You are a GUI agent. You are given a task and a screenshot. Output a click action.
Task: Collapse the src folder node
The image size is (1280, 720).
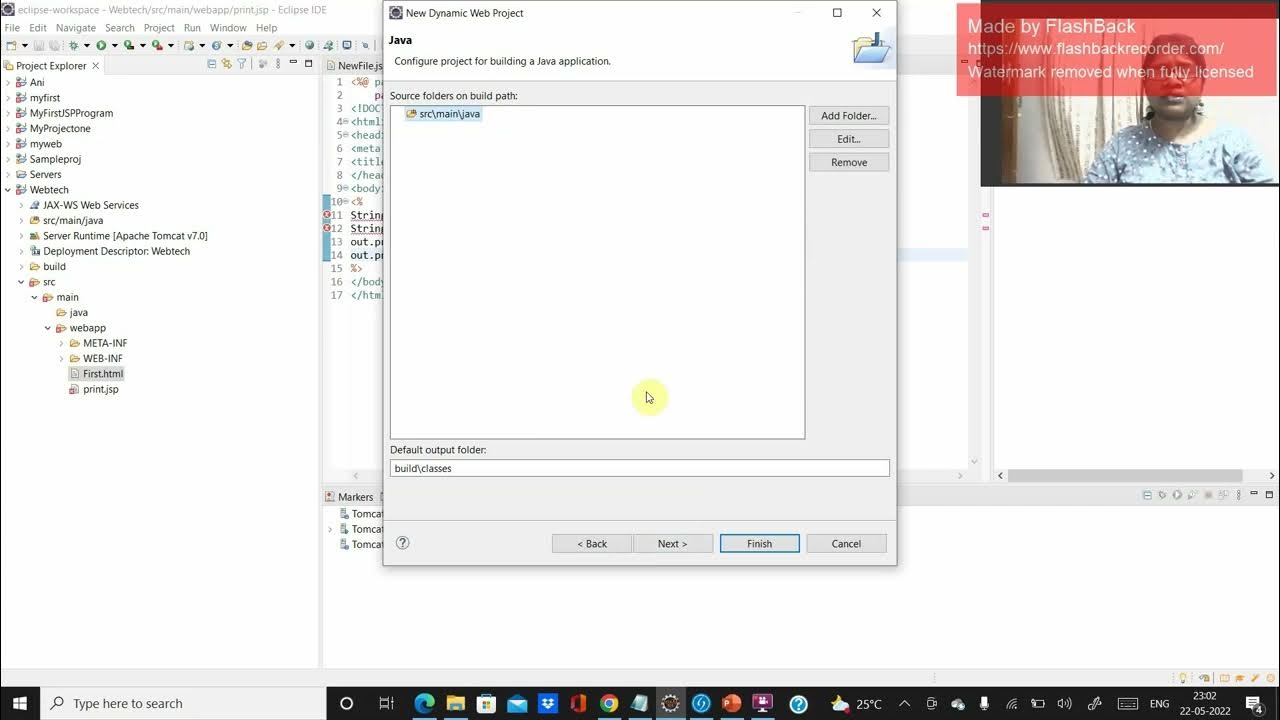coord(21,282)
